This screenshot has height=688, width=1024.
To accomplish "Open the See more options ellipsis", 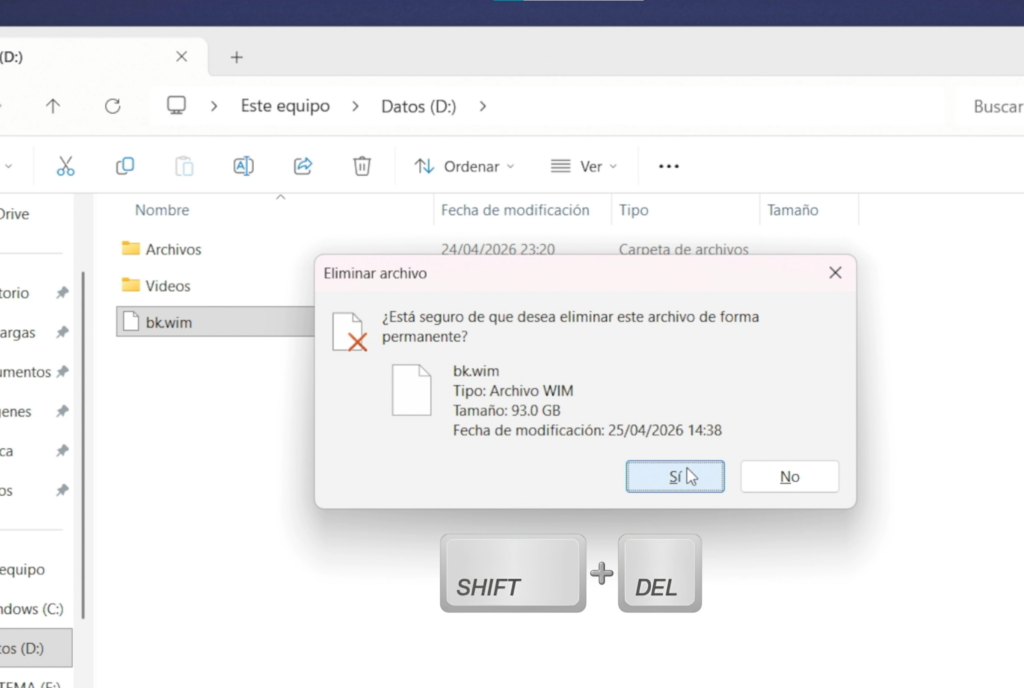I will pos(669,166).
